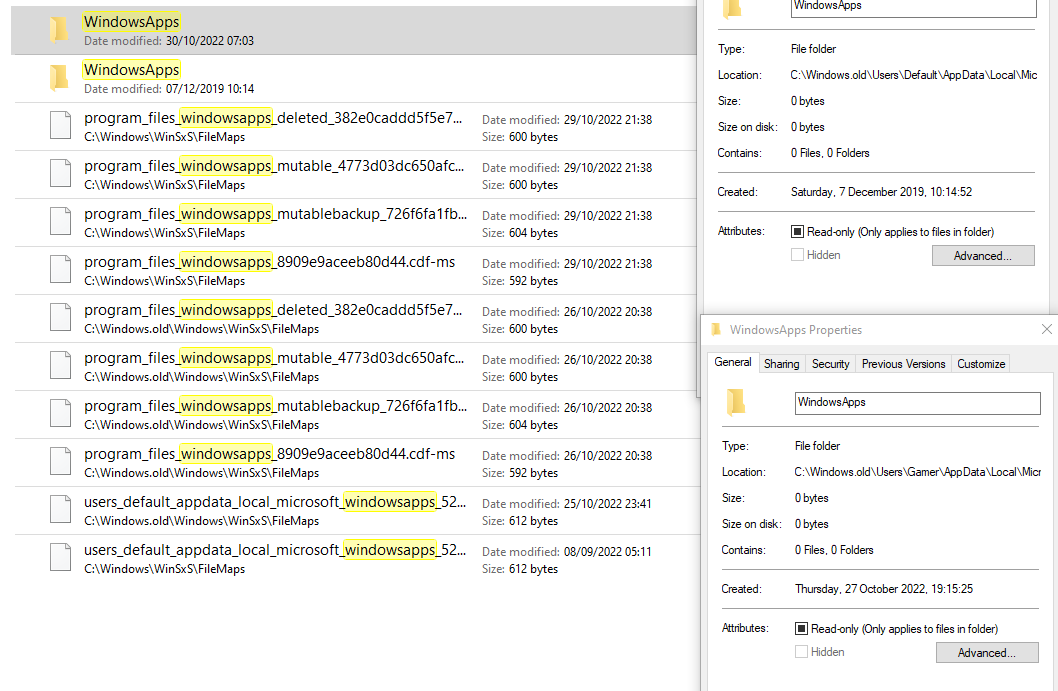Click file icon of windowsapps_deleted dated 26/10/2022
Viewport: 1058px width, 691px height.
(60, 317)
